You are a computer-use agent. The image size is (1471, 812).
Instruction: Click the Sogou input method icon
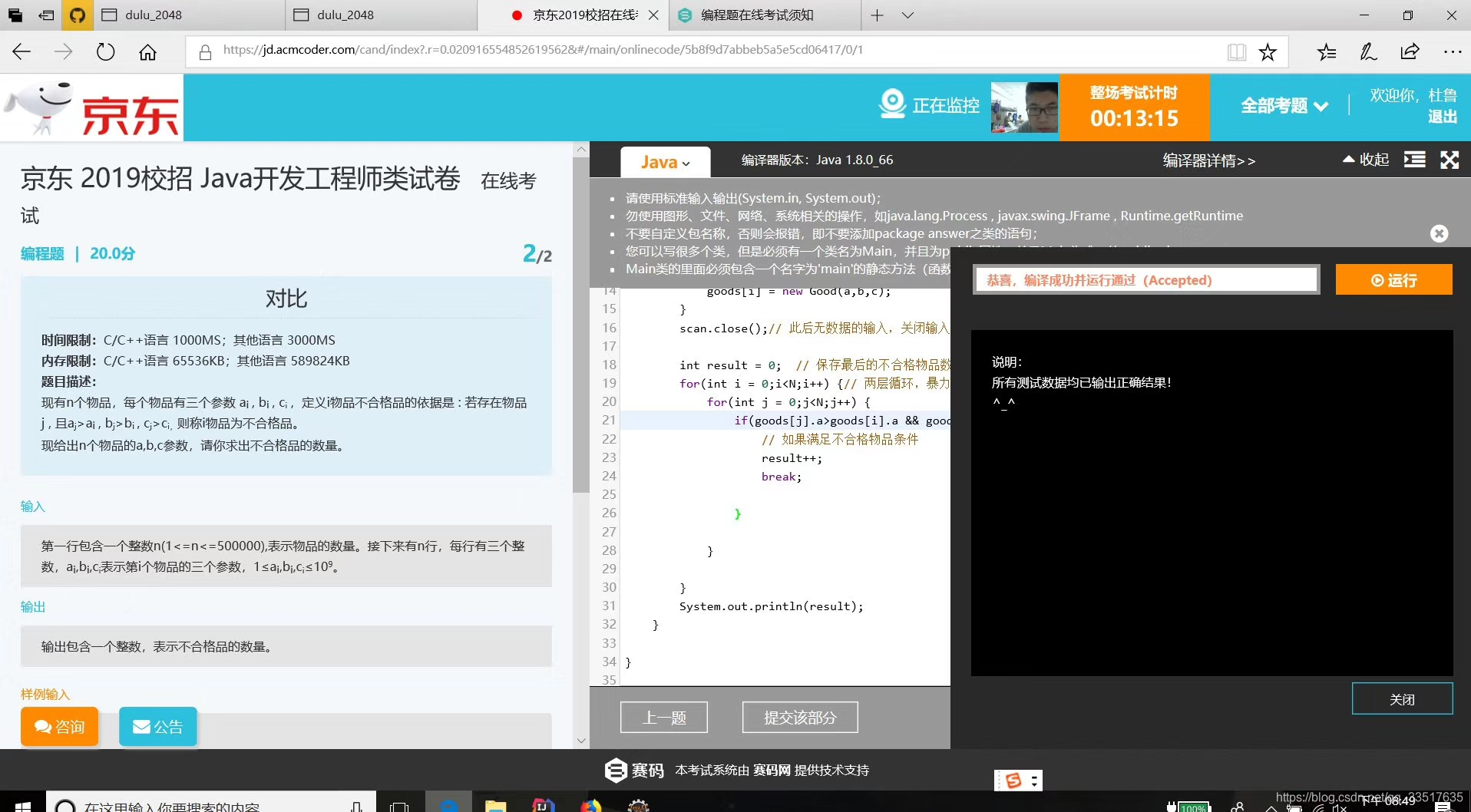[1013, 781]
